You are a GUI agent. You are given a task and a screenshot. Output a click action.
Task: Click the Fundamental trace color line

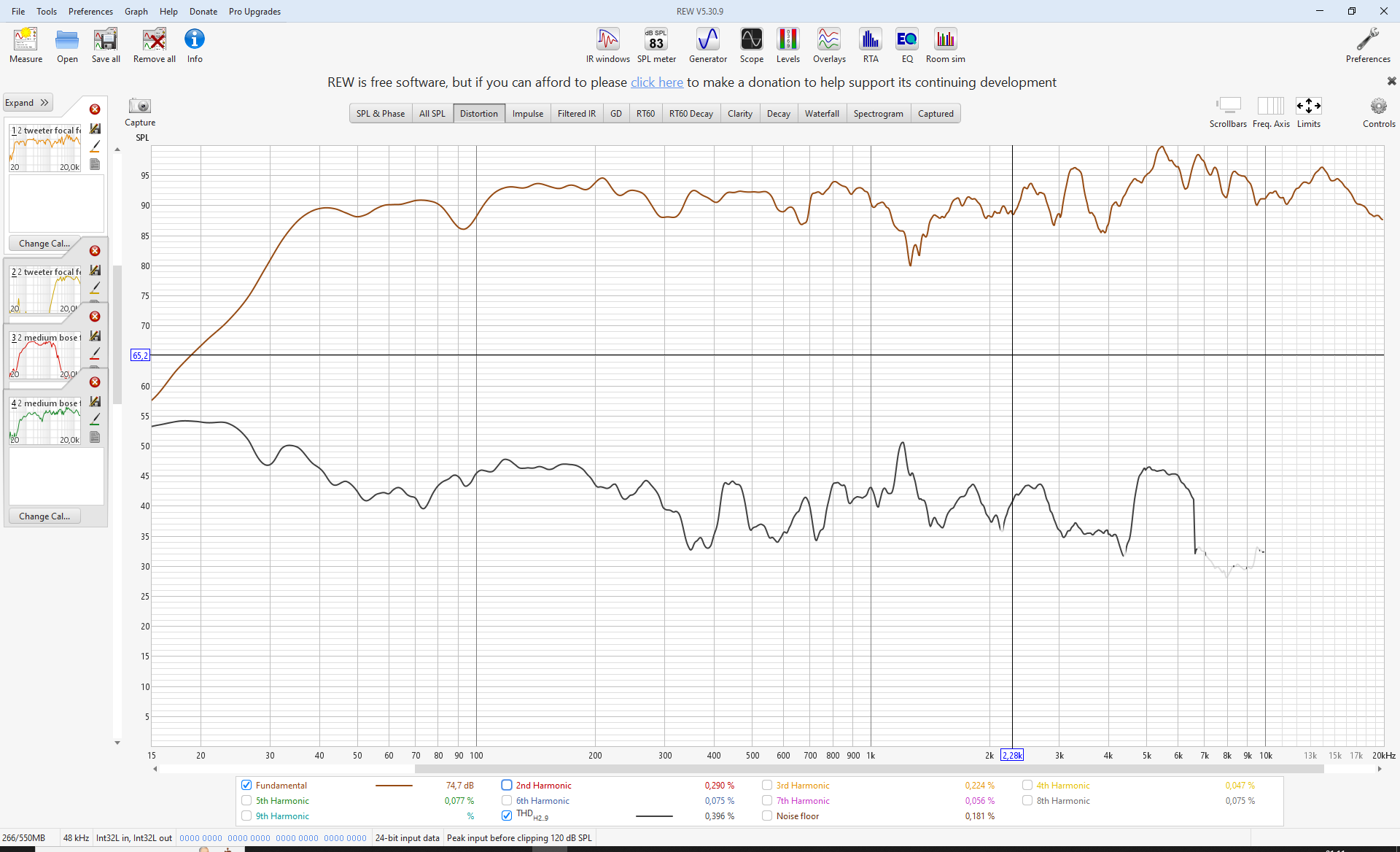[394, 786]
